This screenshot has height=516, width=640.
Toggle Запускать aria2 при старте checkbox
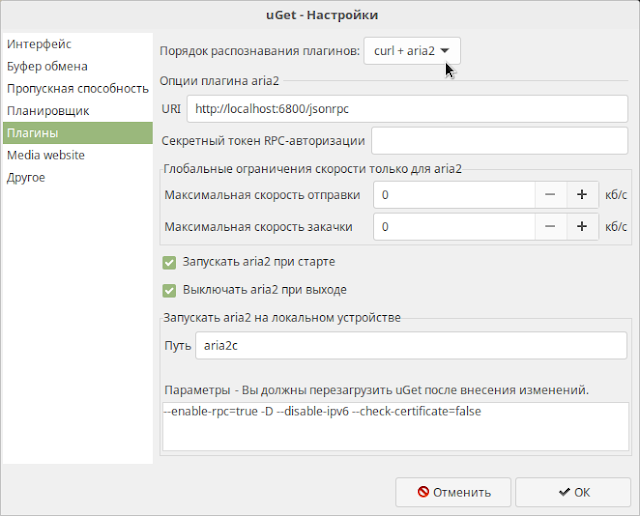(169, 262)
